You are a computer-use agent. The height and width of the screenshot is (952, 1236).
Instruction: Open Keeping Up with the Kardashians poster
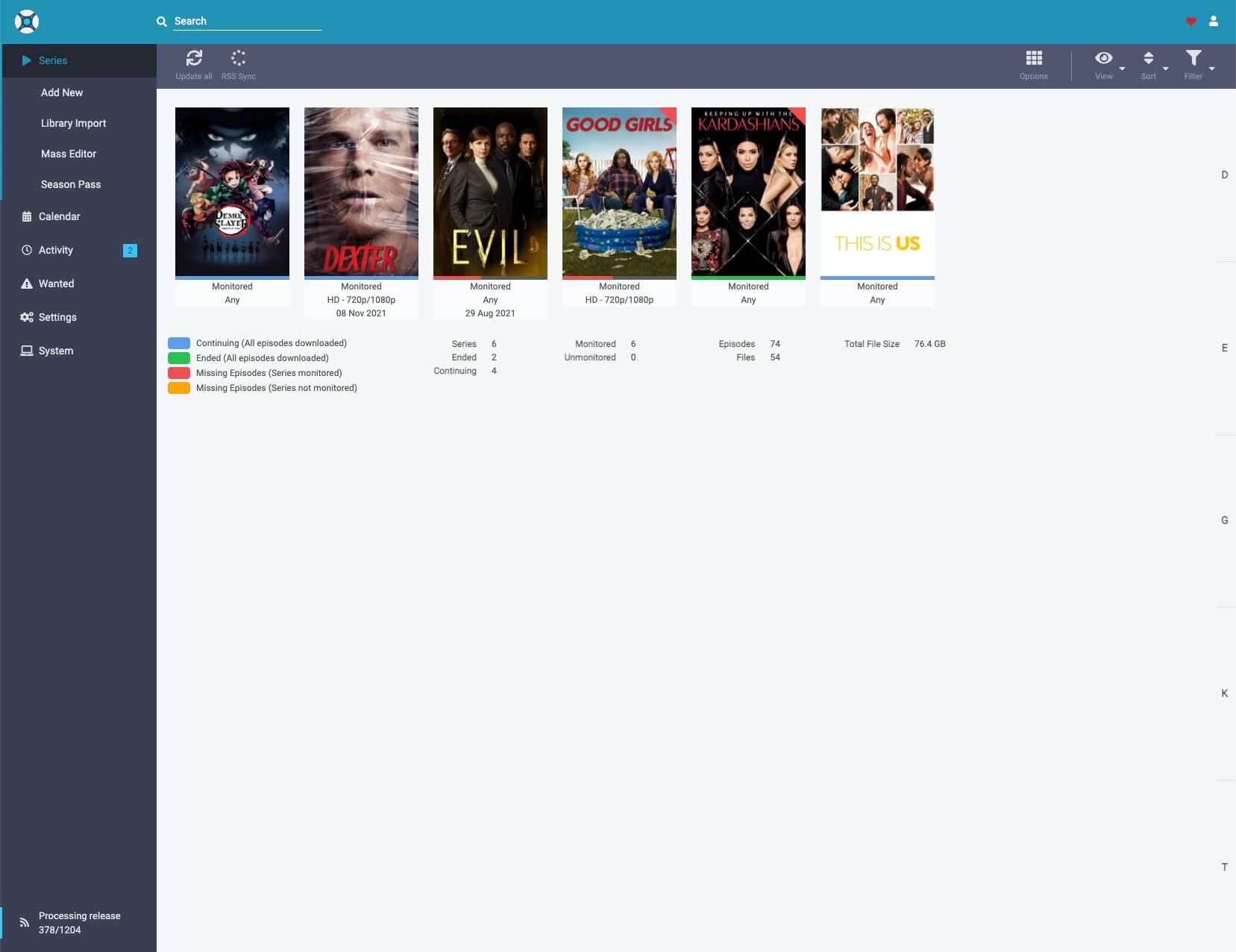click(x=748, y=192)
